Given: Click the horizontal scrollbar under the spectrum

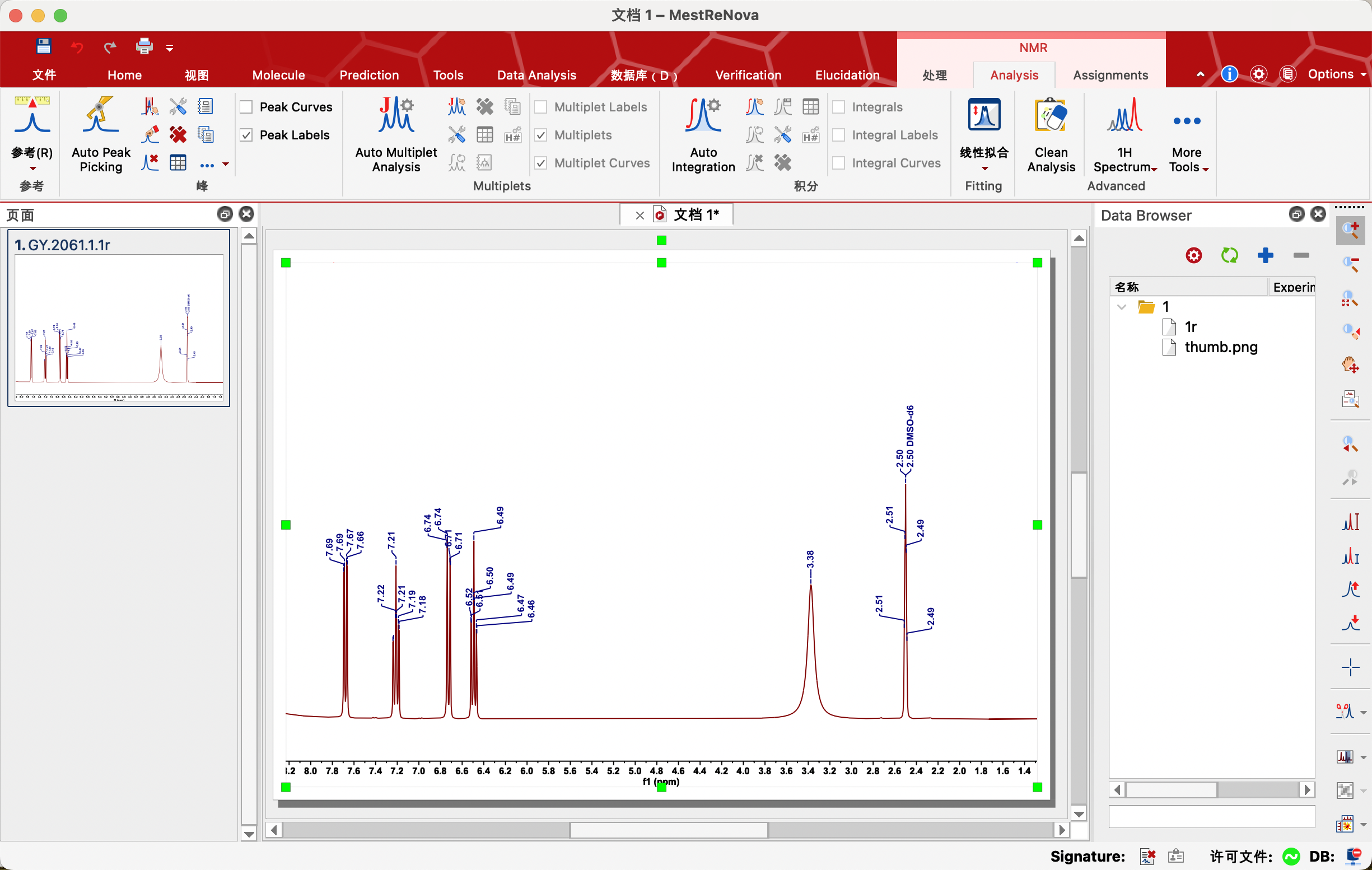Looking at the screenshot, I should click(x=668, y=830).
